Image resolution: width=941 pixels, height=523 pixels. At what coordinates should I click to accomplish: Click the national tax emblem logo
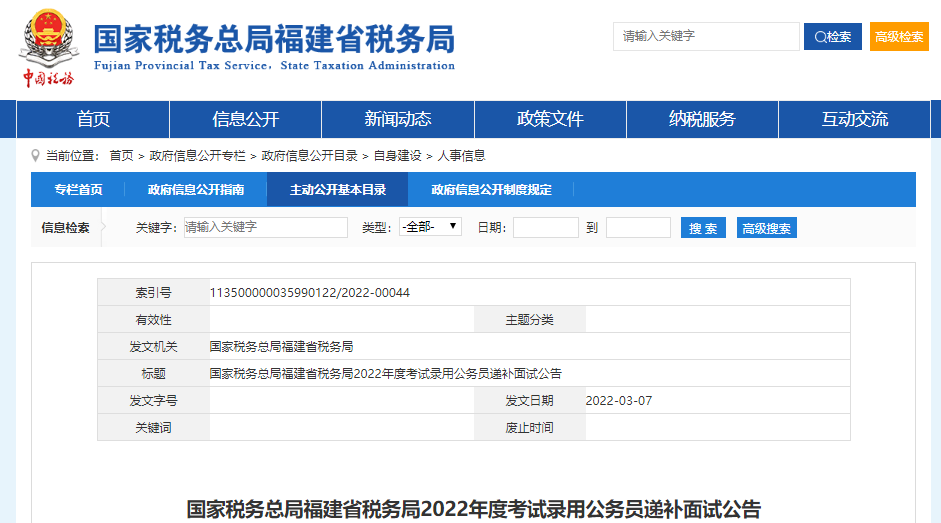point(48,40)
